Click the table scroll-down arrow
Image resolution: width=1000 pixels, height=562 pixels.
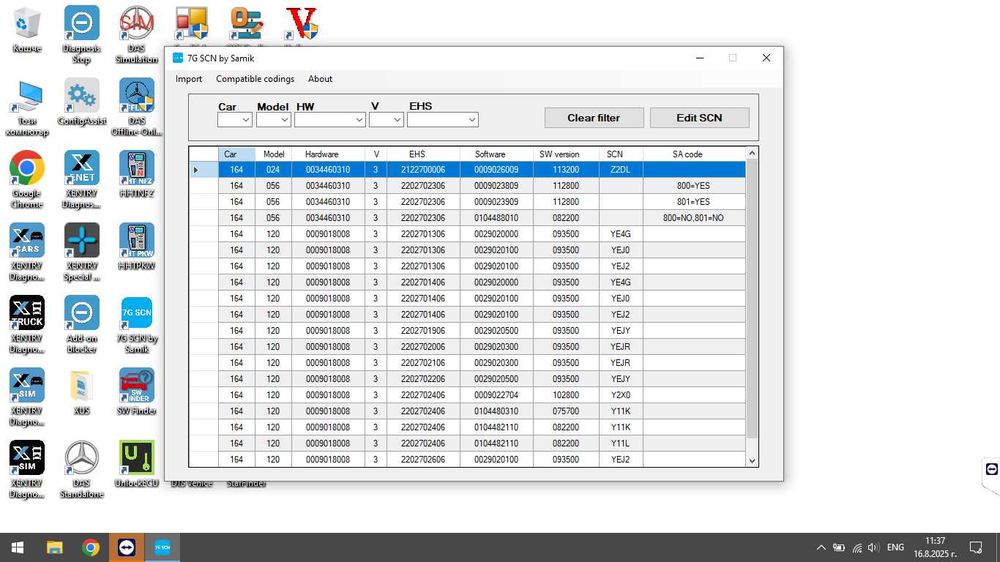(752, 461)
